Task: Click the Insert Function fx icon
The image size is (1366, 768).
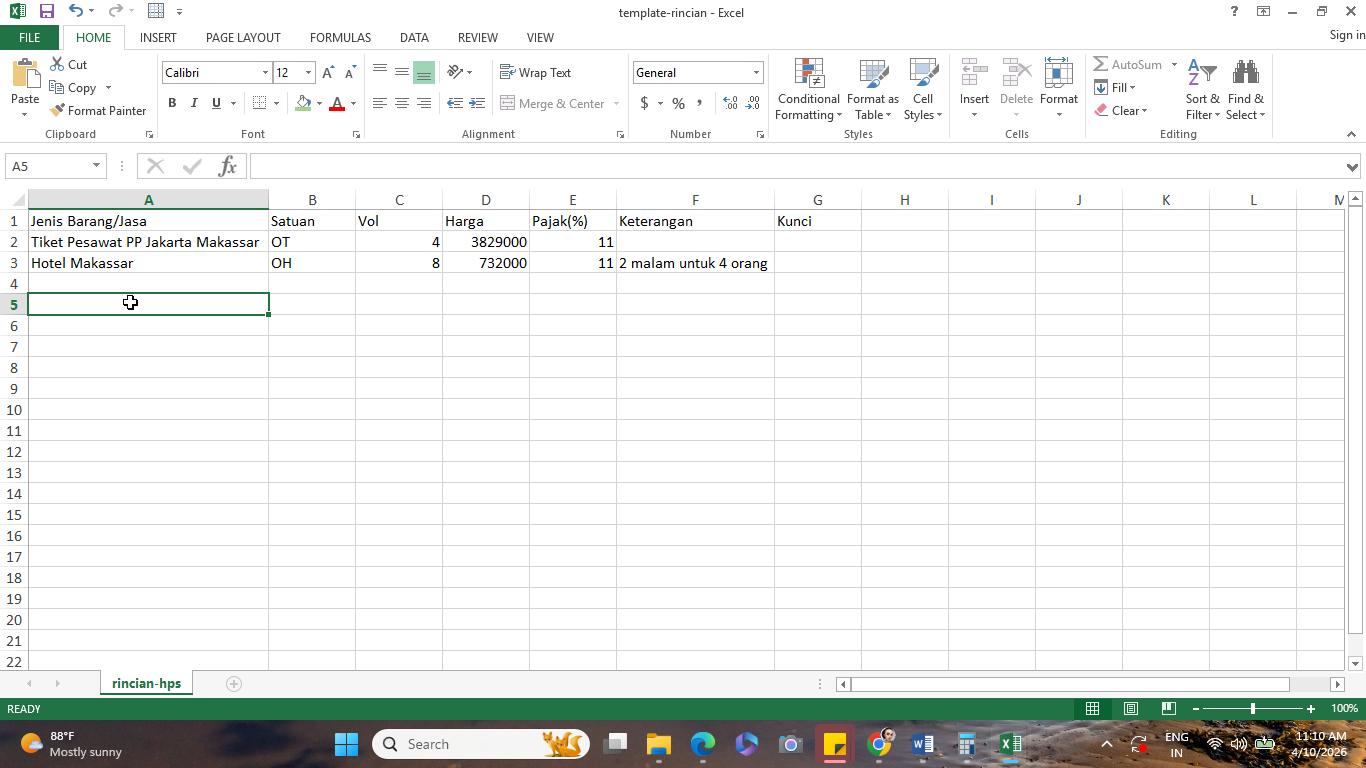Action: (x=227, y=166)
